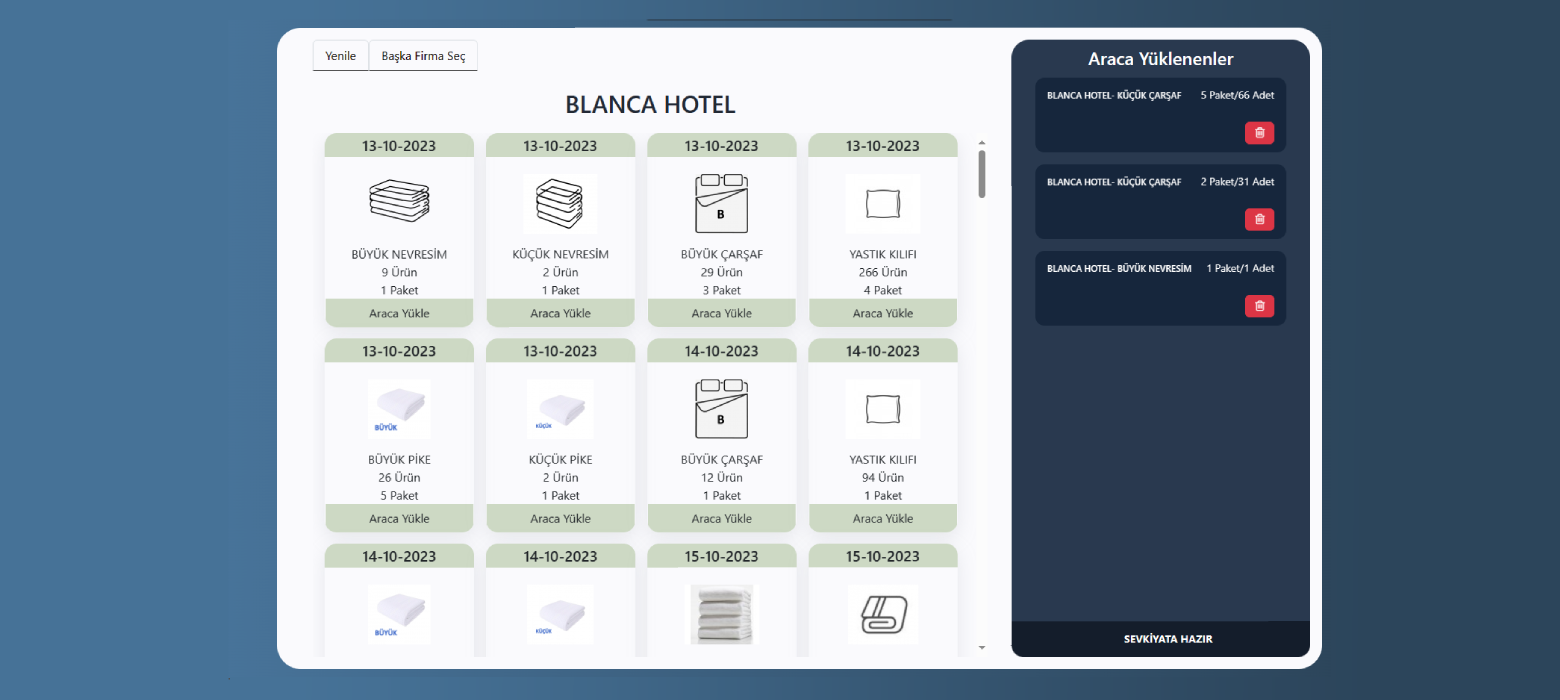The image size is (1560, 700).
Task: Click the bed sheet icon dated 14-10-2023
Action: [x=721, y=408]
